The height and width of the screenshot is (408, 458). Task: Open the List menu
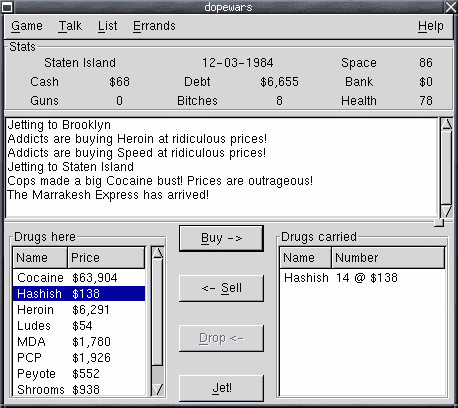[107, 26]
